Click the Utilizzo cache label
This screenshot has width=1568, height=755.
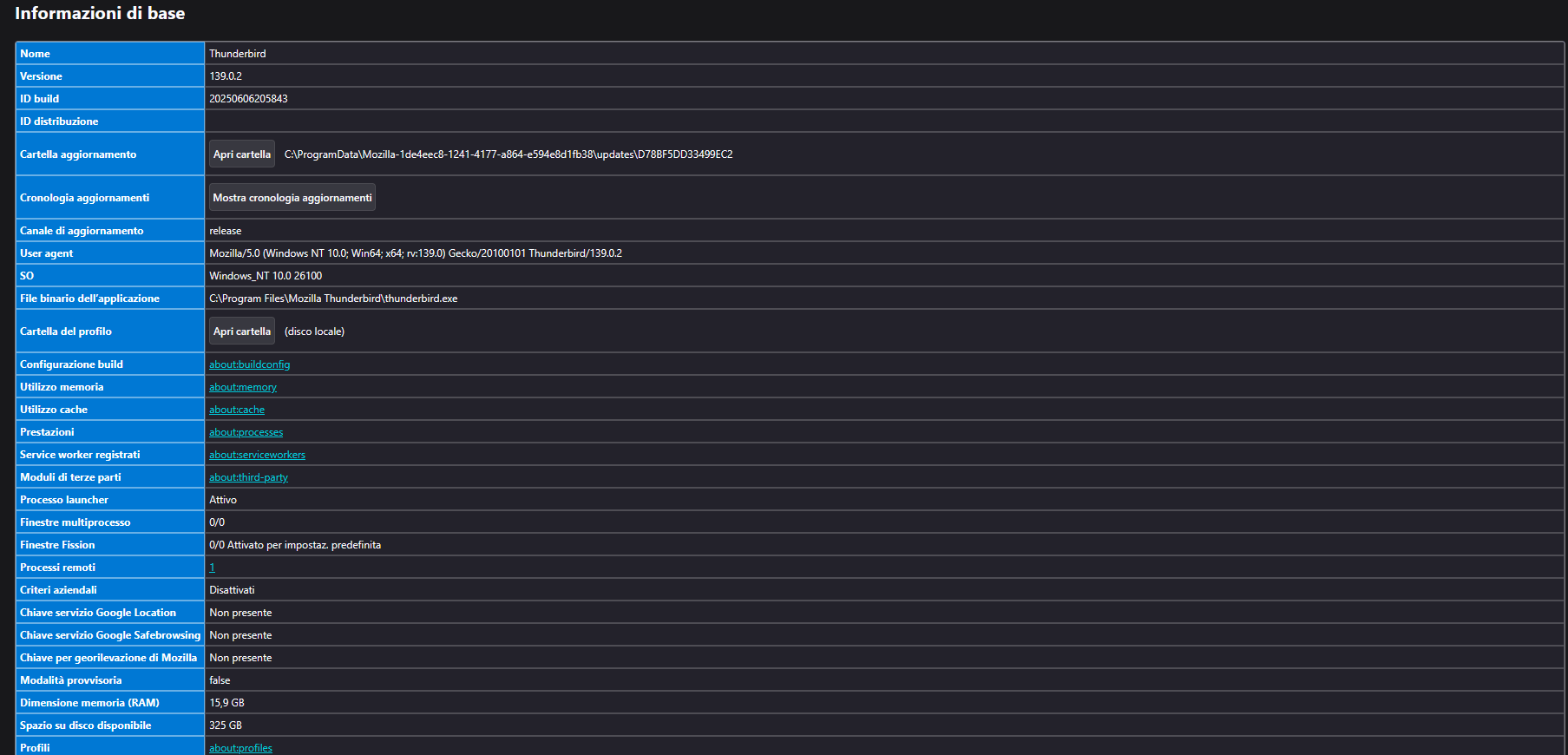point(54,410)
